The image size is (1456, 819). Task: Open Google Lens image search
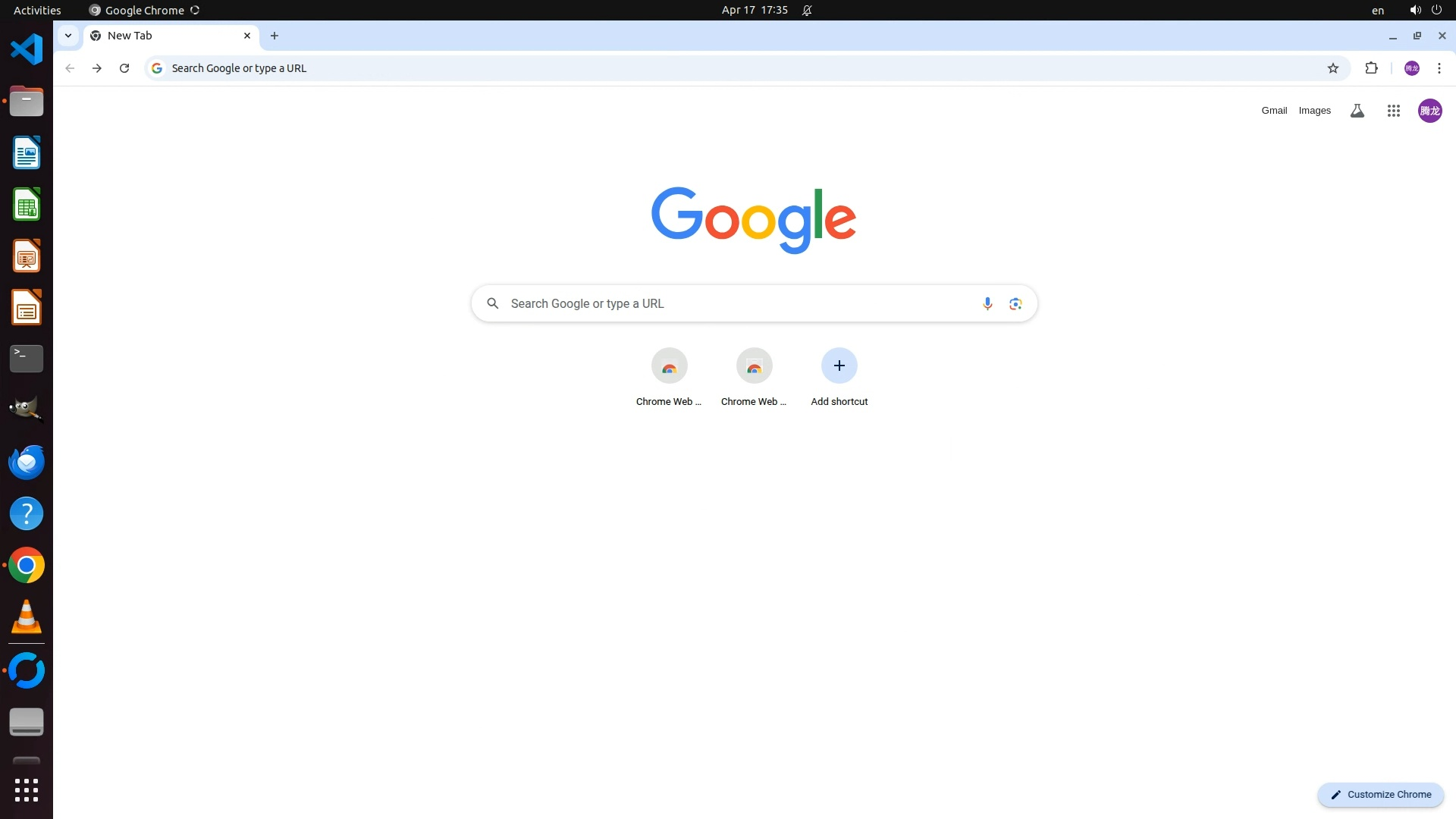click(x=1015, y=303)
